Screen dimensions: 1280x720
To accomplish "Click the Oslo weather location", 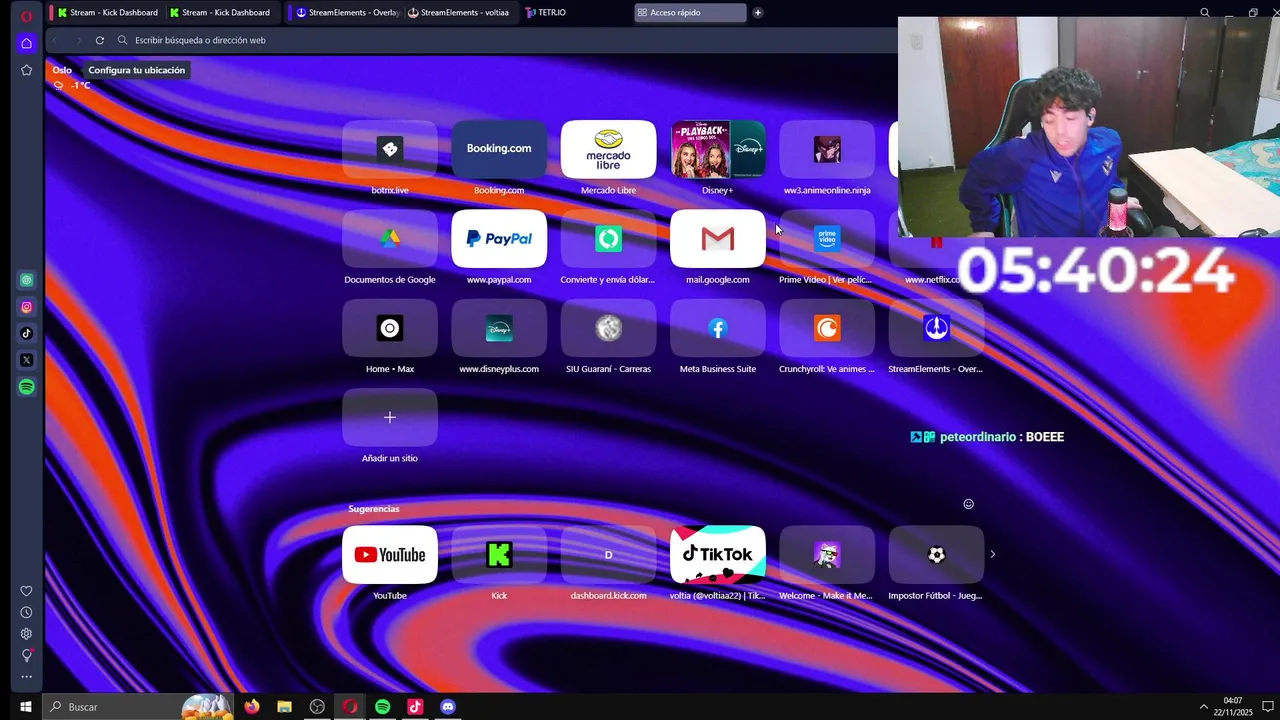I will (62, 70).
